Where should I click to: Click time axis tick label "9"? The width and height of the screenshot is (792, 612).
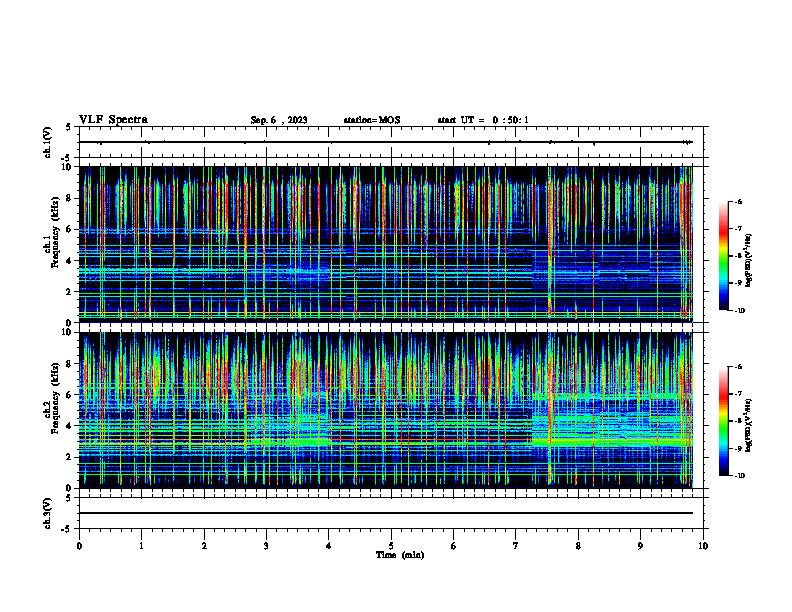coord(640,546)
